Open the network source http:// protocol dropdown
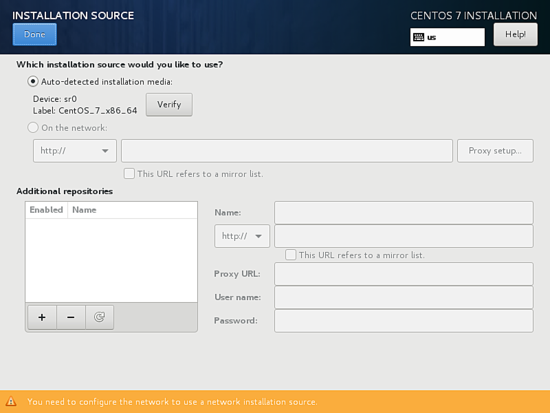550x413 pixels. tap(75, 151)
